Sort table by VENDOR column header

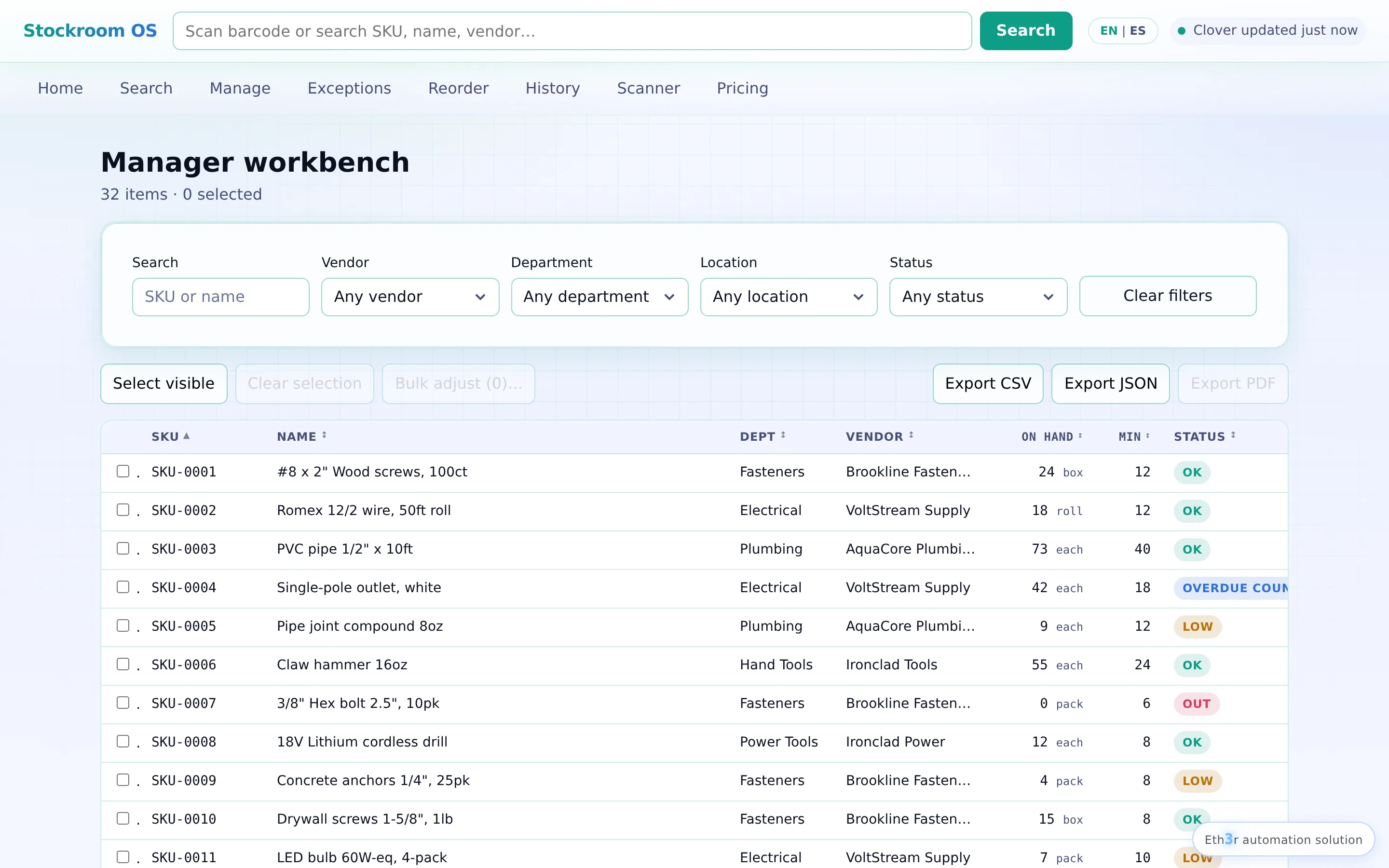point(879,436)
